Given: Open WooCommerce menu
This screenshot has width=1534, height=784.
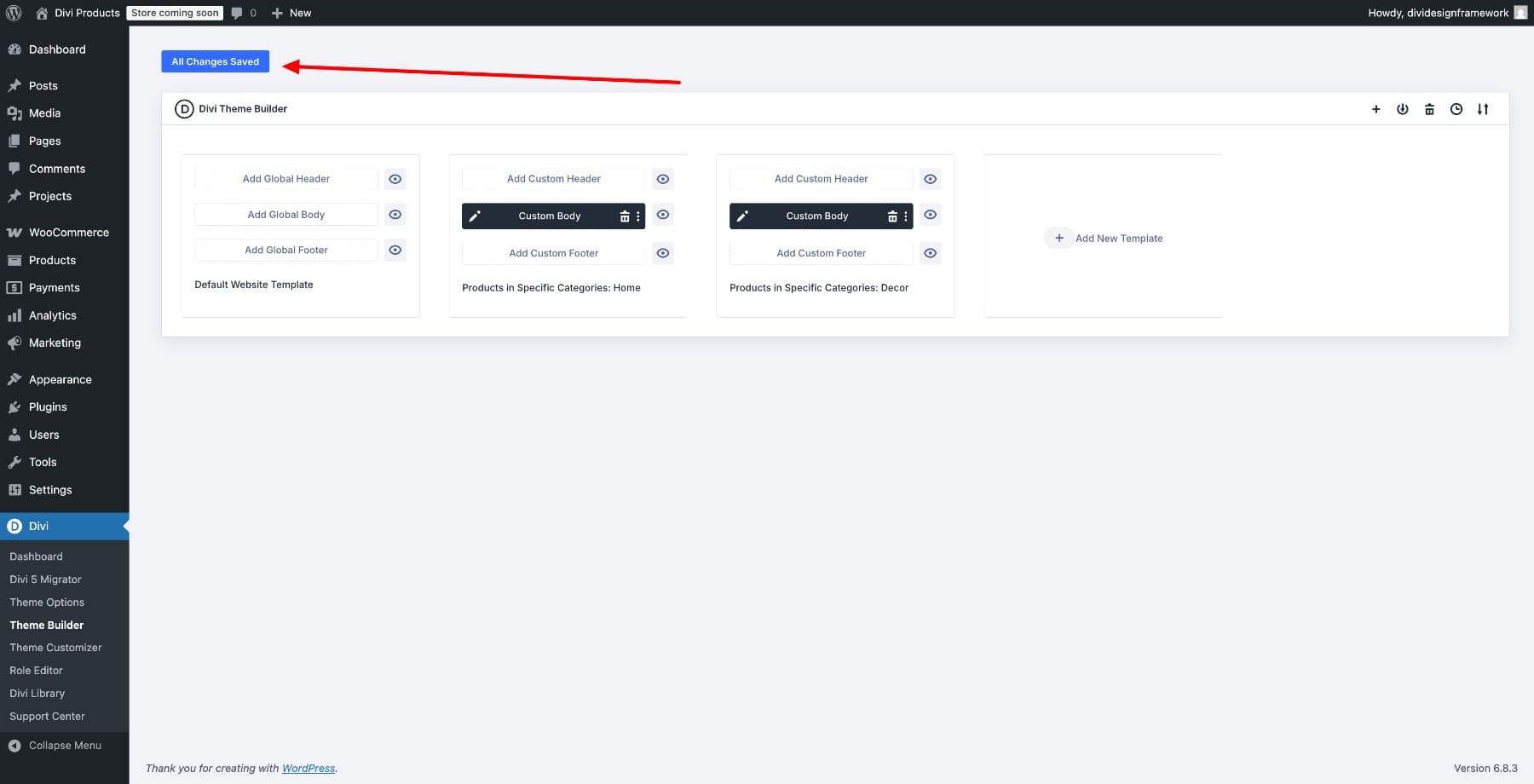Looking at the screenshot, I should pyautogui.click(x=69, y=233).
